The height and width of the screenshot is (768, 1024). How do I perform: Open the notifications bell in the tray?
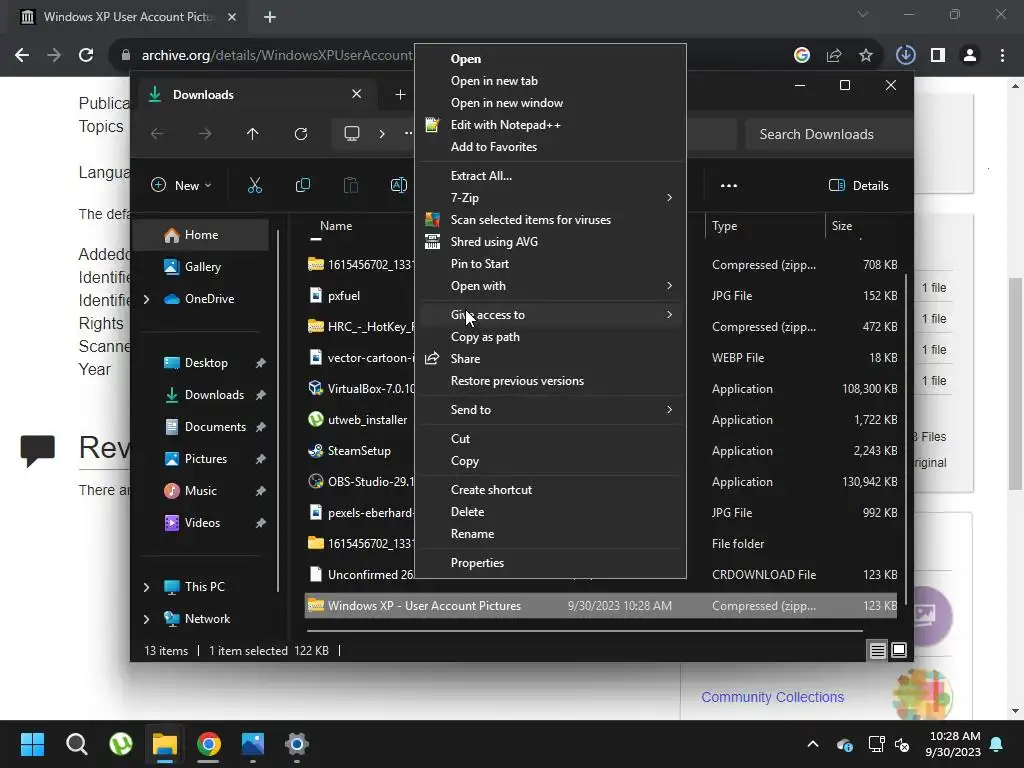[x=997, y=744]
